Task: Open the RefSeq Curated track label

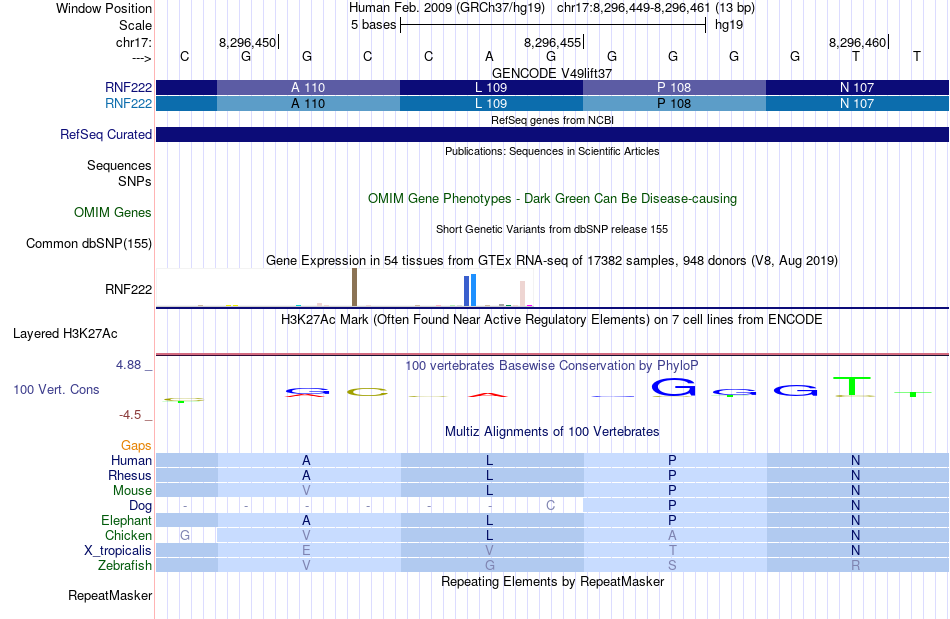Action: click(106, 134)
